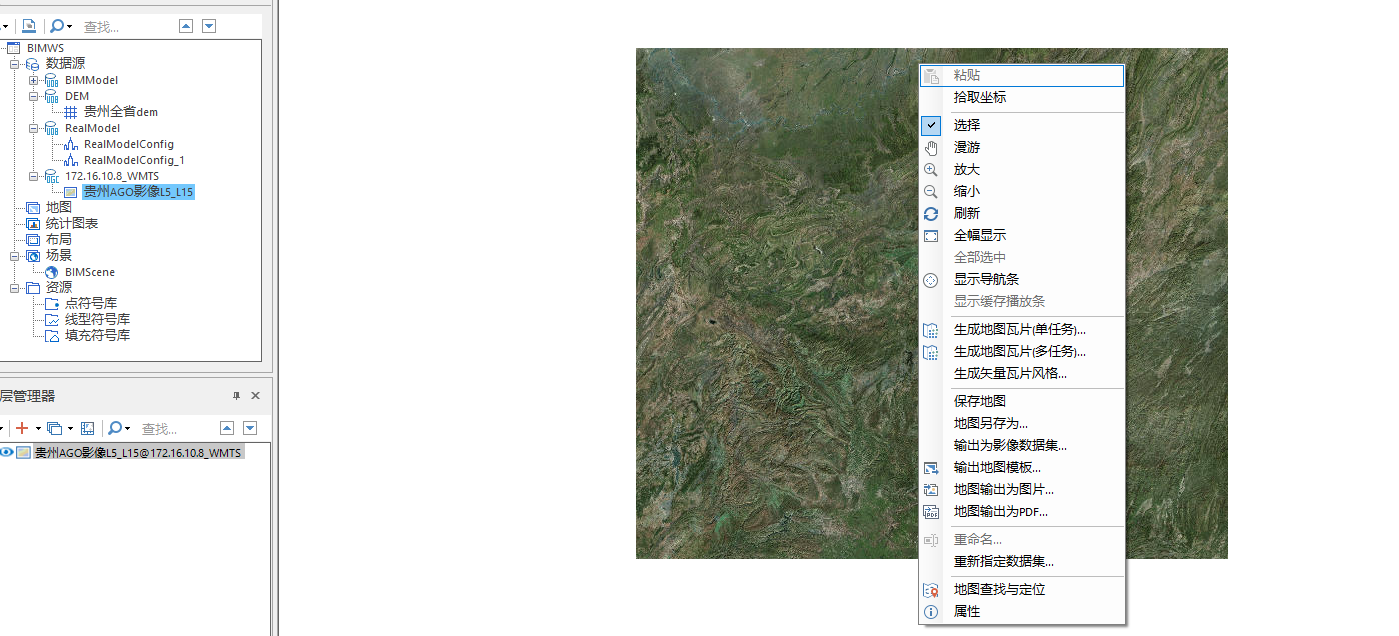Viewport: 1399px width, 636px height.
Task: Click the document icon in workspace toolbar
Action: click(29, 26)
